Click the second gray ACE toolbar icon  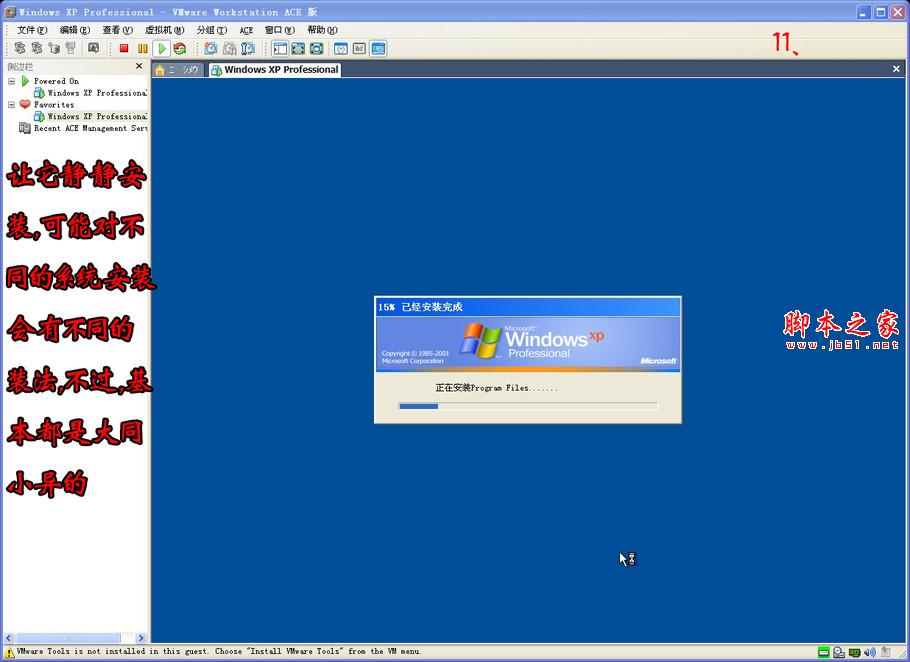[37, 48]
